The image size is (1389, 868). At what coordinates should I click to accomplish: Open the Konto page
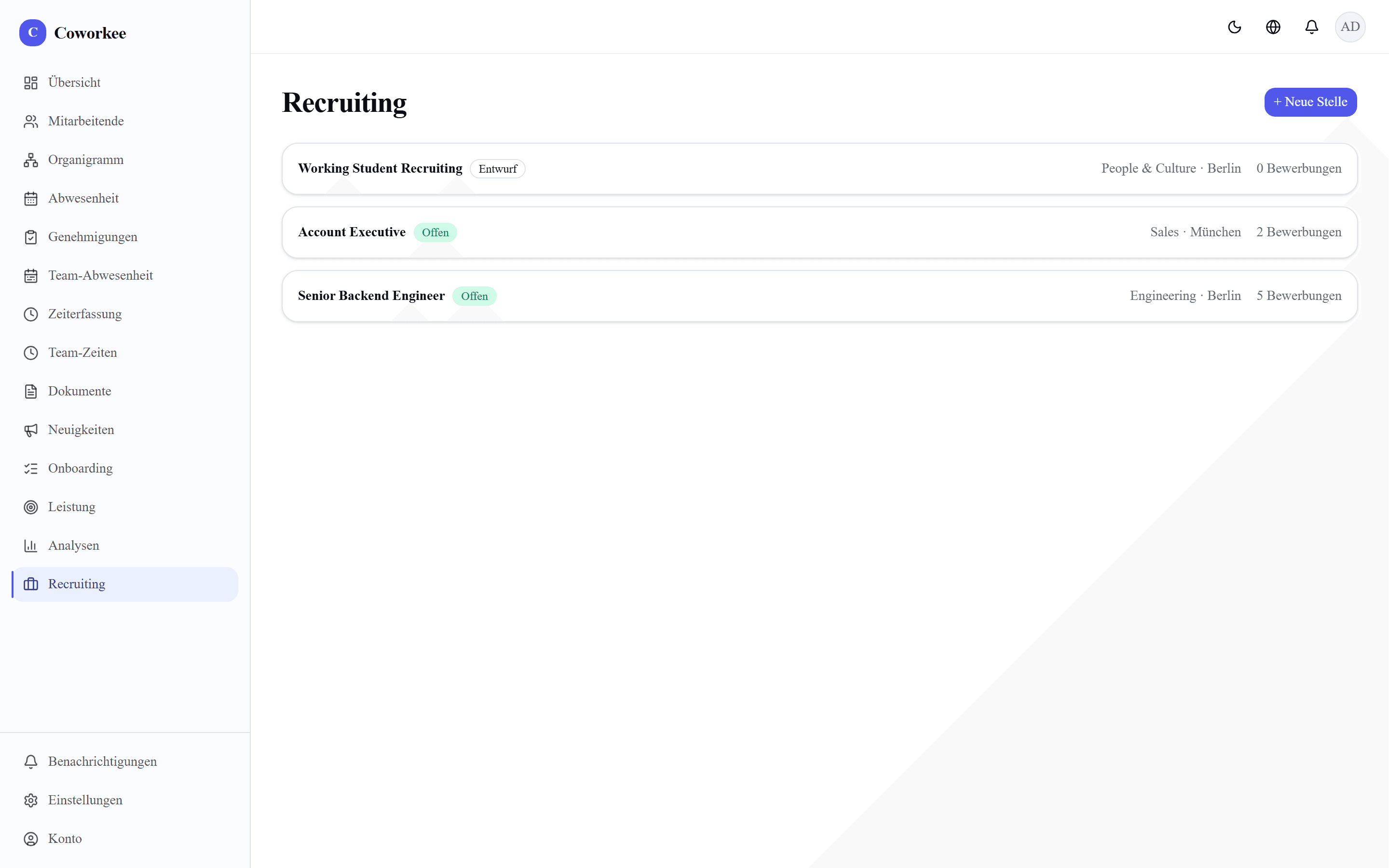125,839
